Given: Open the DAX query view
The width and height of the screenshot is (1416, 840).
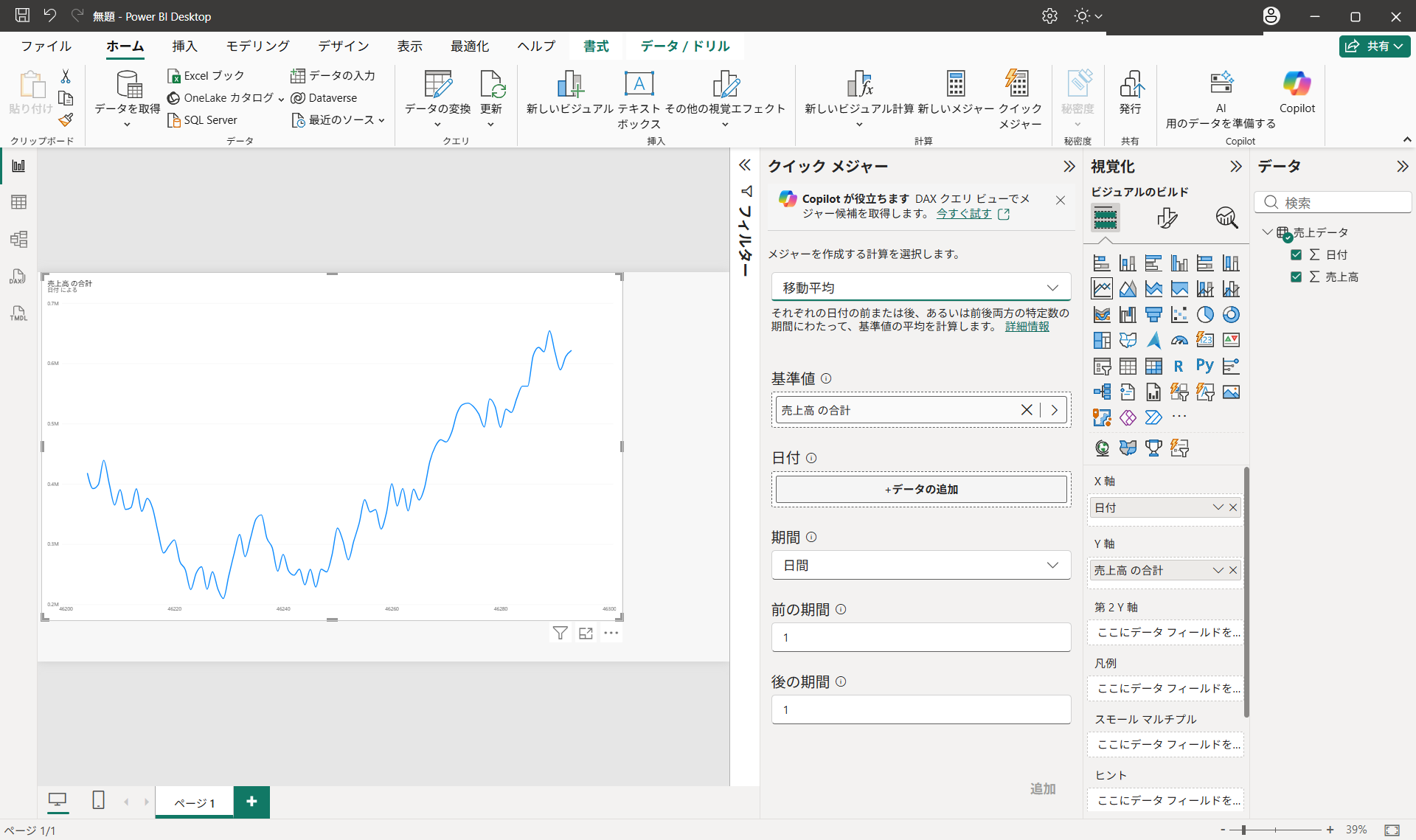Looking at the screenshot, I should click(x=18, y=277).
